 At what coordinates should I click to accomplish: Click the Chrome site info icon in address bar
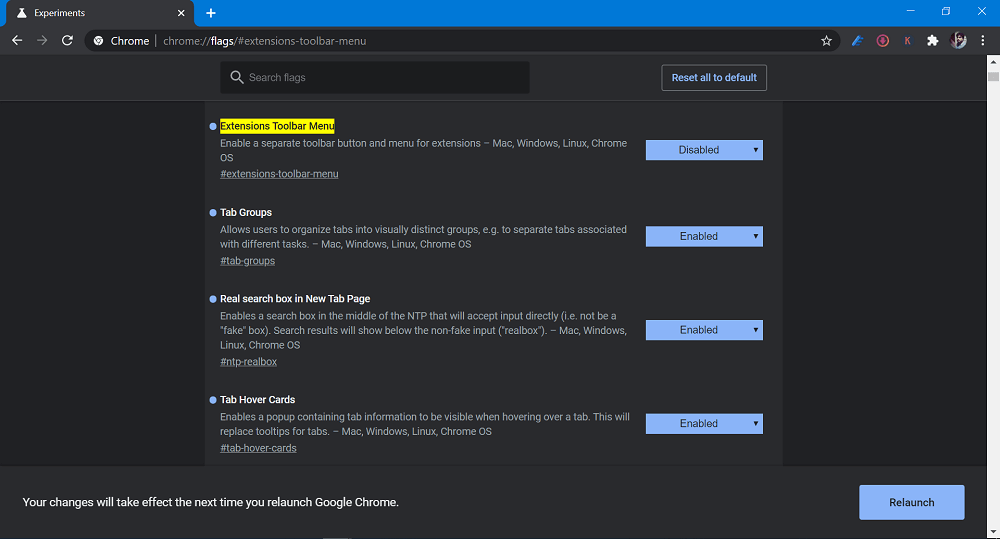pos(98,41)
